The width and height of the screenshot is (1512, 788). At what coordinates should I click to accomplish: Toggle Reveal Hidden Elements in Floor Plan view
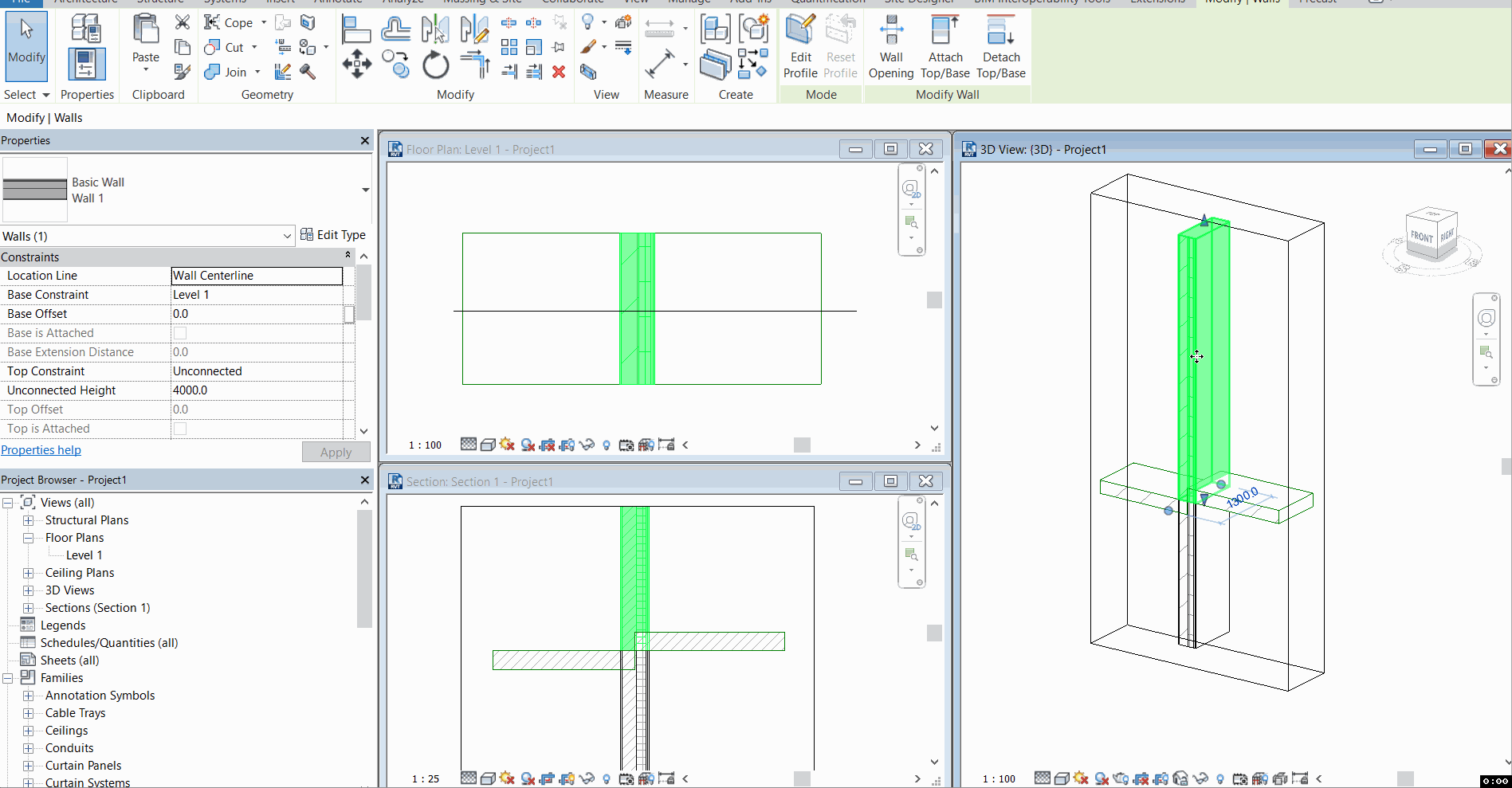(607, 445)
